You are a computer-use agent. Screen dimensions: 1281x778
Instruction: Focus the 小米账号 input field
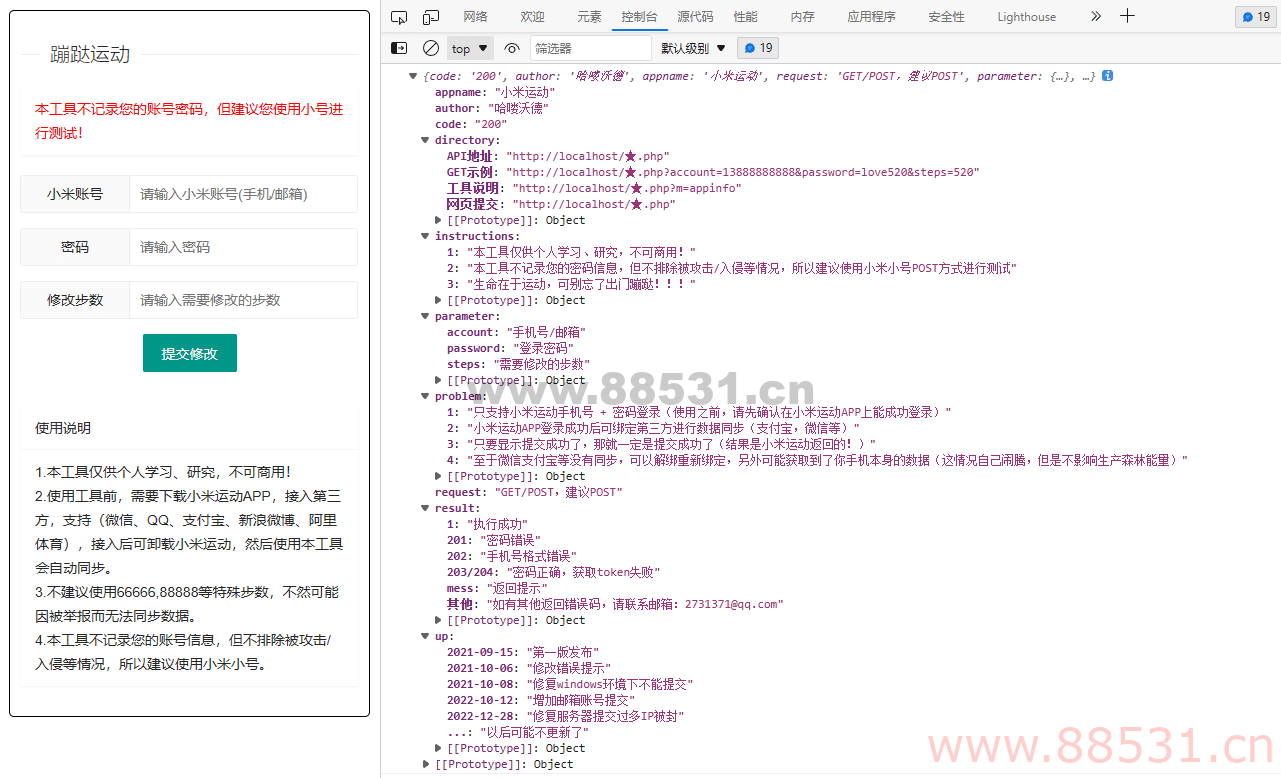tap(243, 194)
